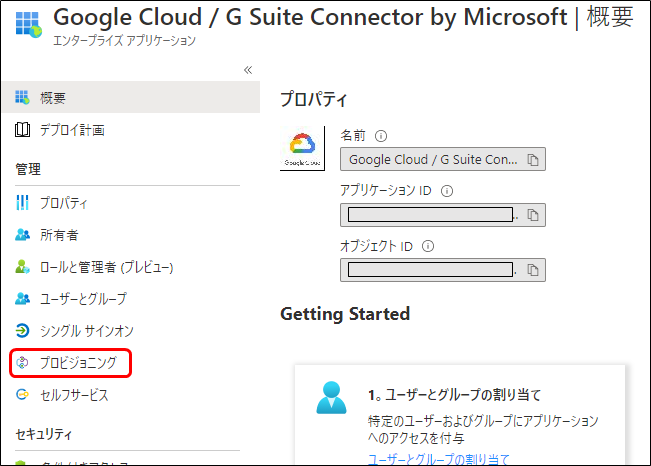
Task: Open ユーザーとグループ in the sidebar
Action: [x=83, y=299]
